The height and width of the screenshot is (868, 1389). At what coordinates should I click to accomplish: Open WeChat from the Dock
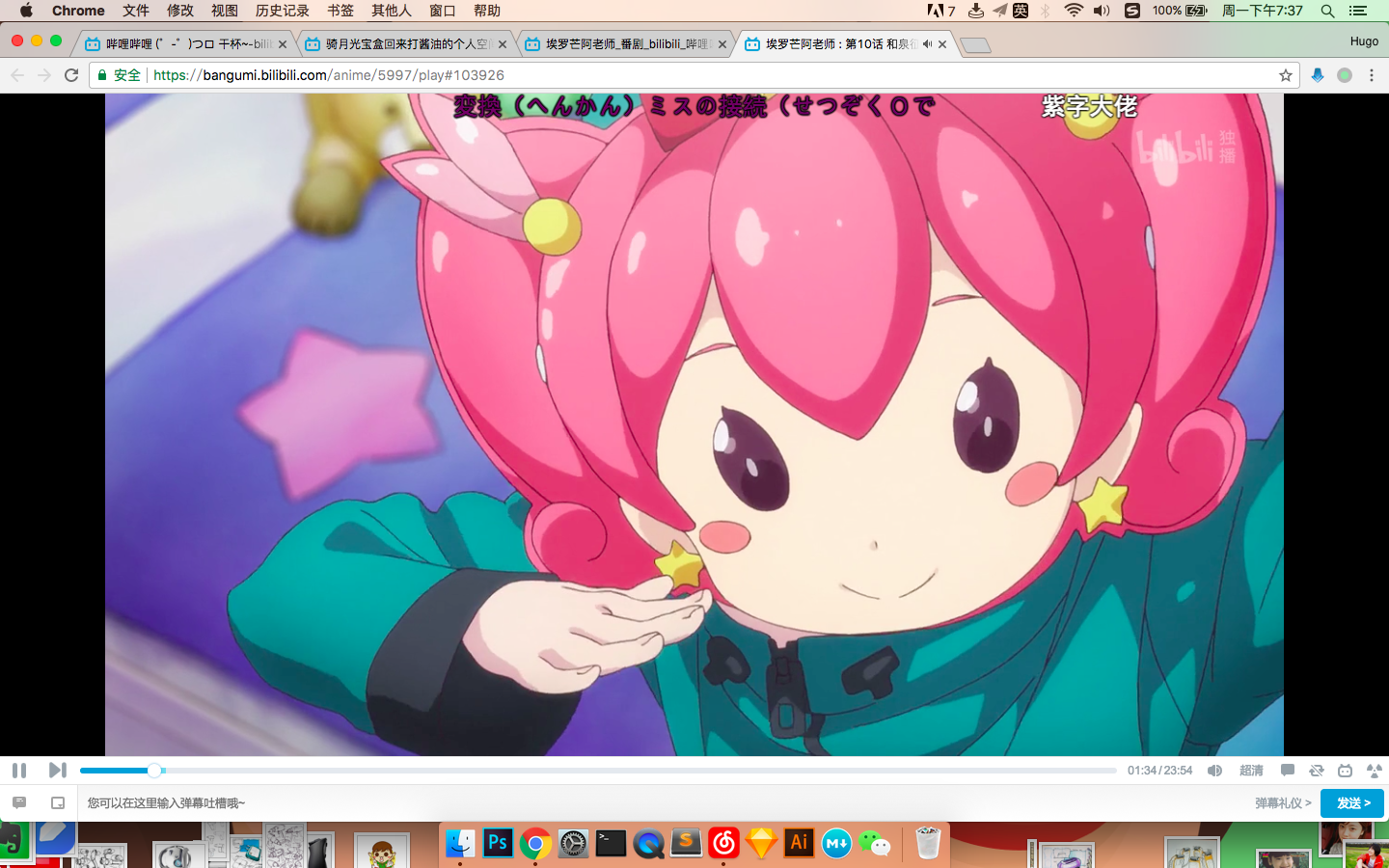(x=875, y=844)
